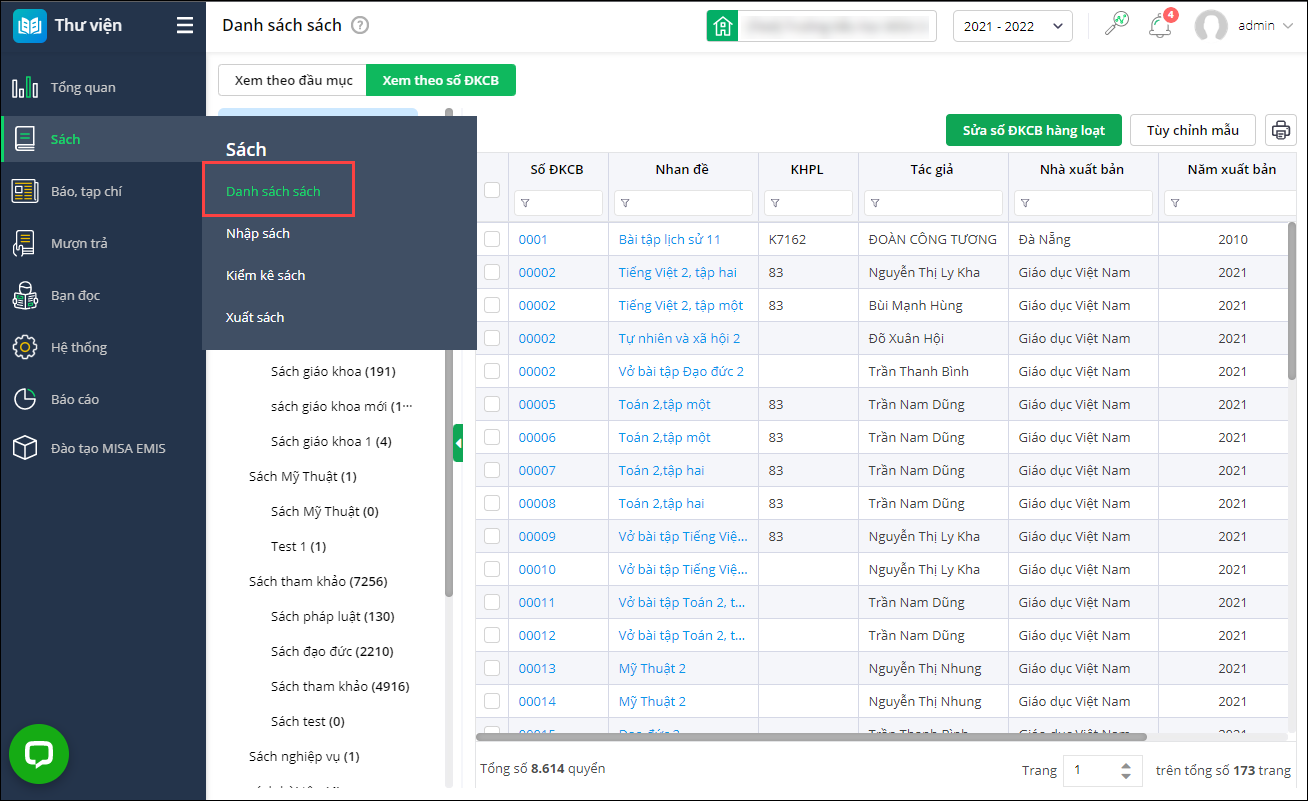
Task: Click the Tùy chỉnh mẫu button
Action: click(x=1193, y=130)
